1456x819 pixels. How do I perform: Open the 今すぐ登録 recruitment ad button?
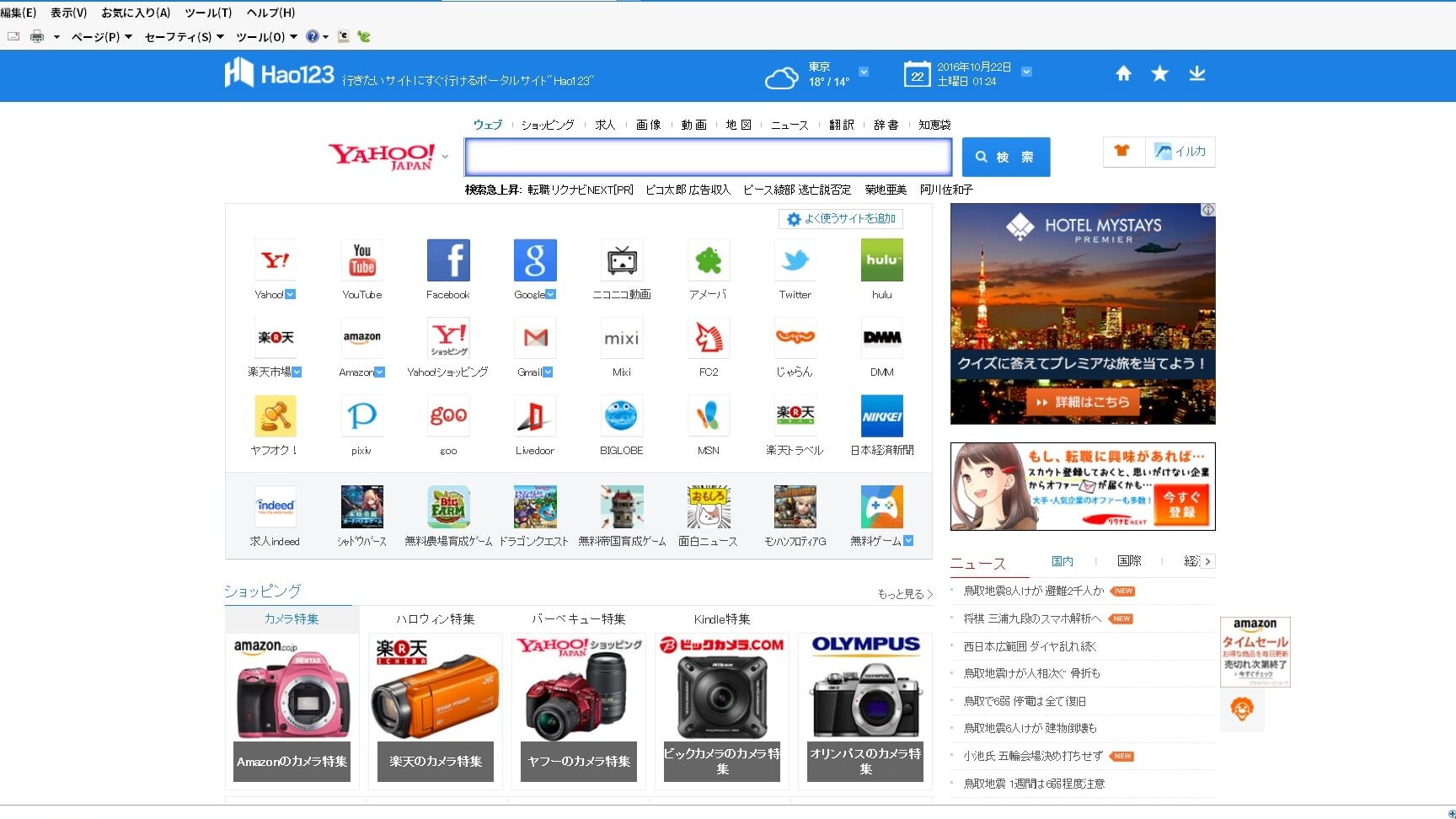click(1181, 504)
